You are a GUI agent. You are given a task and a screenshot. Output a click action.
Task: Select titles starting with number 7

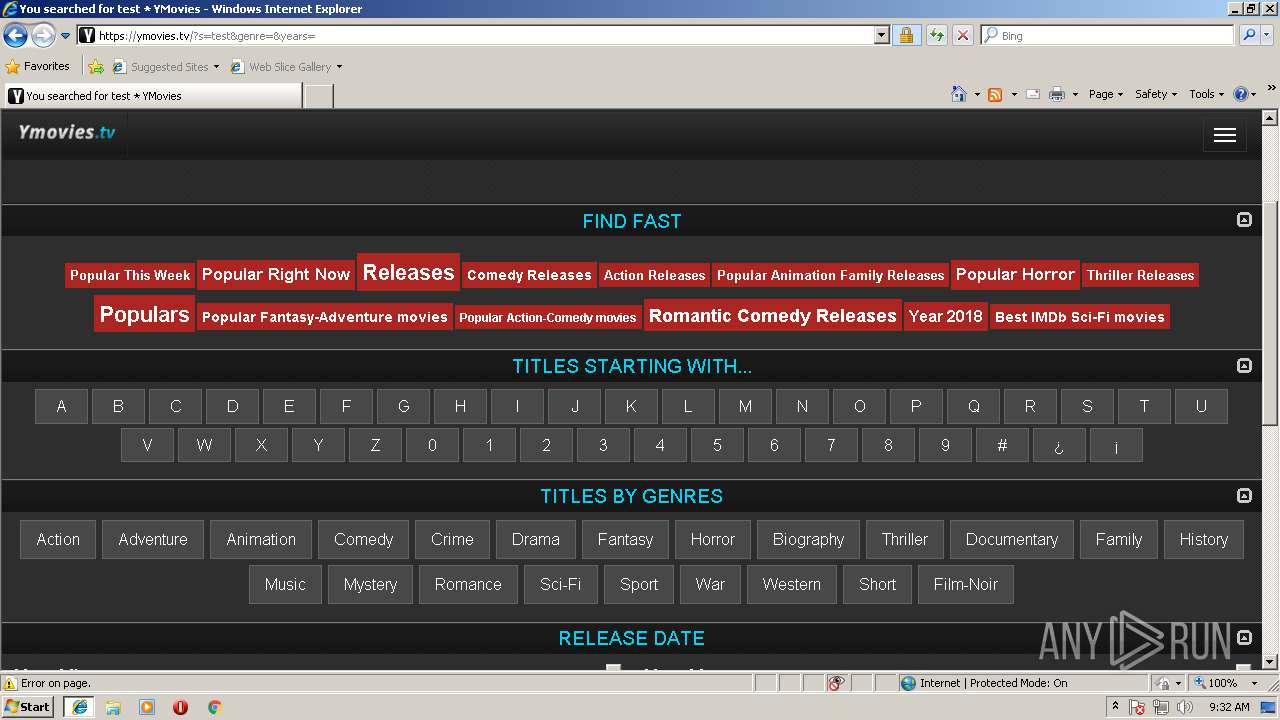point(831,445)
